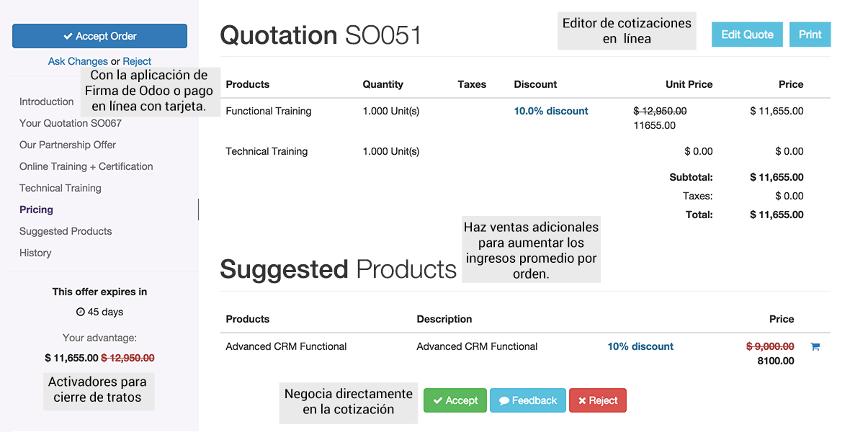Select Our Partnership Offer in sidebar

click(68, 145)
